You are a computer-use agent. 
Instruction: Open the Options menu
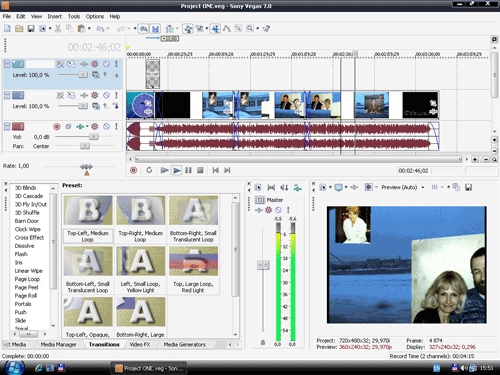point(95,16)
